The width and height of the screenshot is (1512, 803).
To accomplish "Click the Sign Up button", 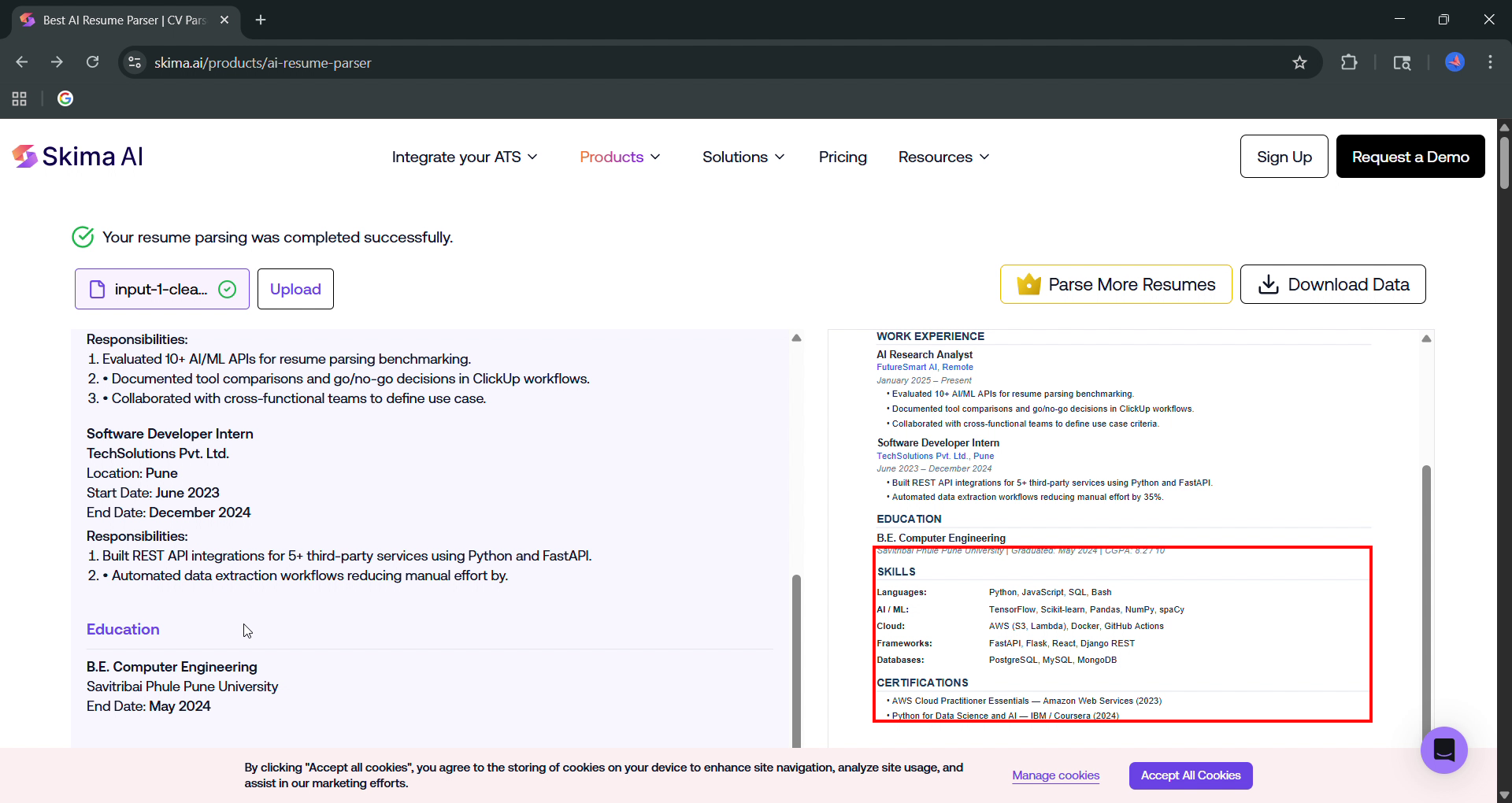I will [1284, 156].
